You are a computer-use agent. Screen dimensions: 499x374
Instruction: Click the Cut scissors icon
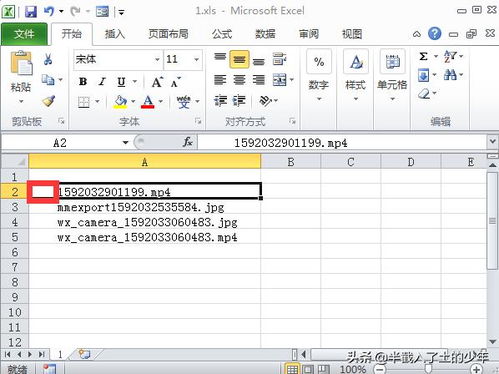pos(48,59)
